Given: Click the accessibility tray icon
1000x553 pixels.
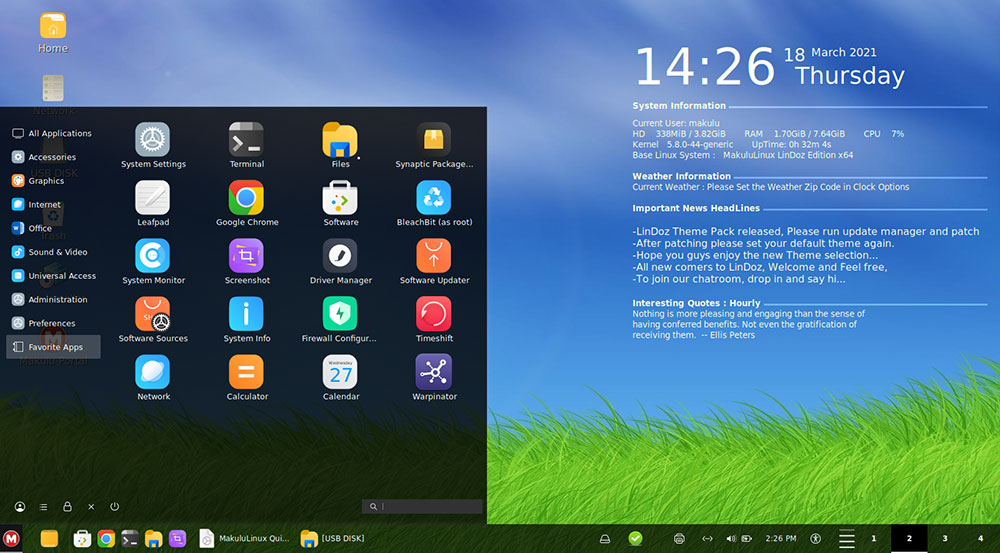Looking at the screenshot, I should click(815, 539).
